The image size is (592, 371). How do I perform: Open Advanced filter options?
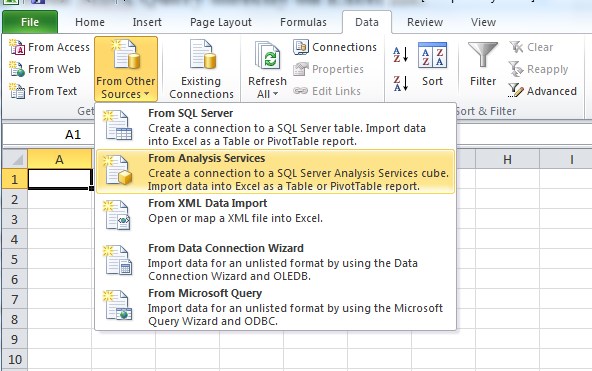click(543, 91)
